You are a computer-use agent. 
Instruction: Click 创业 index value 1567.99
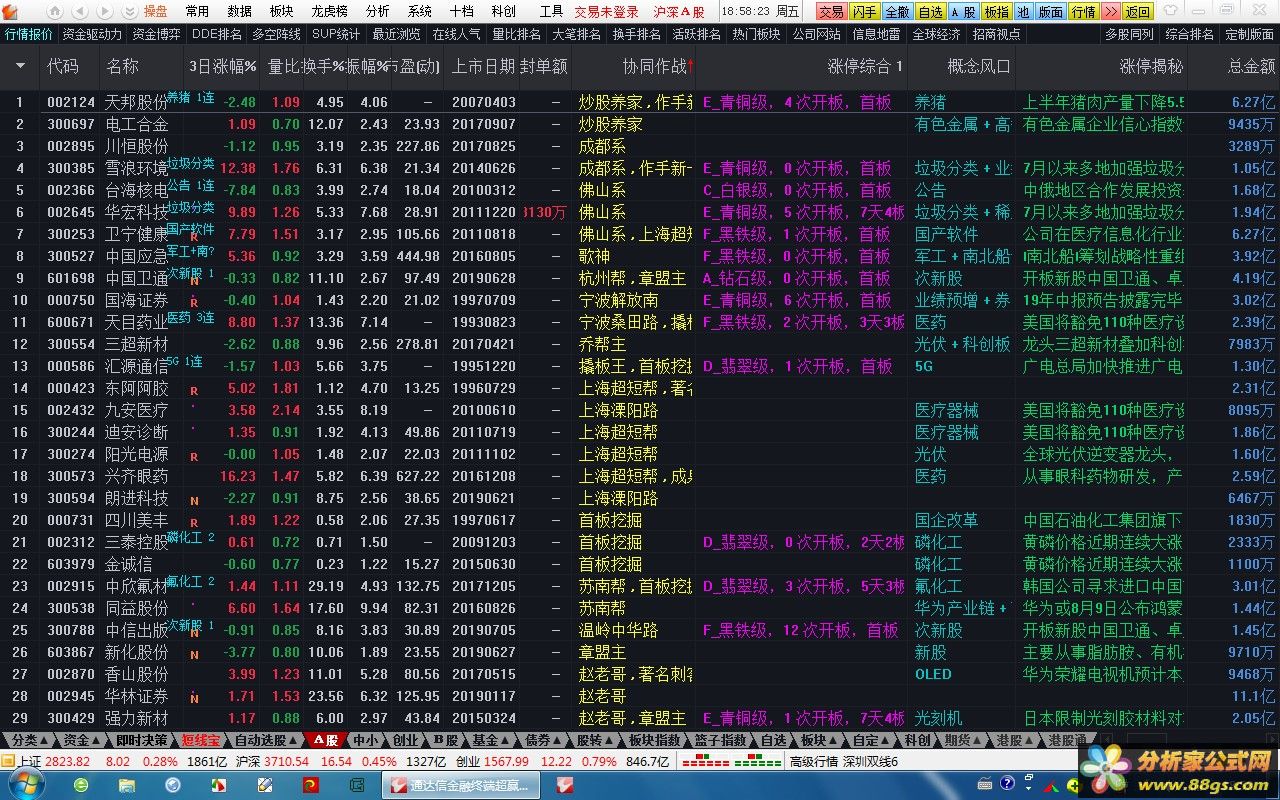tap(505, 762)
